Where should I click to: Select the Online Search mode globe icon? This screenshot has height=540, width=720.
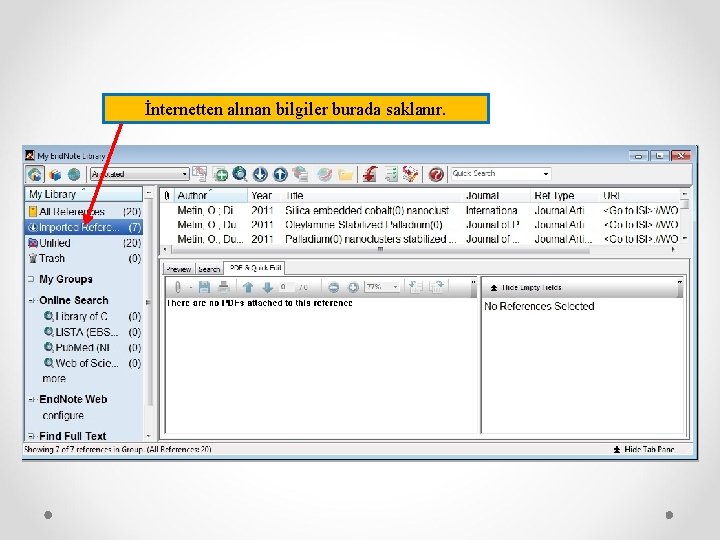[x=74, y=174]
